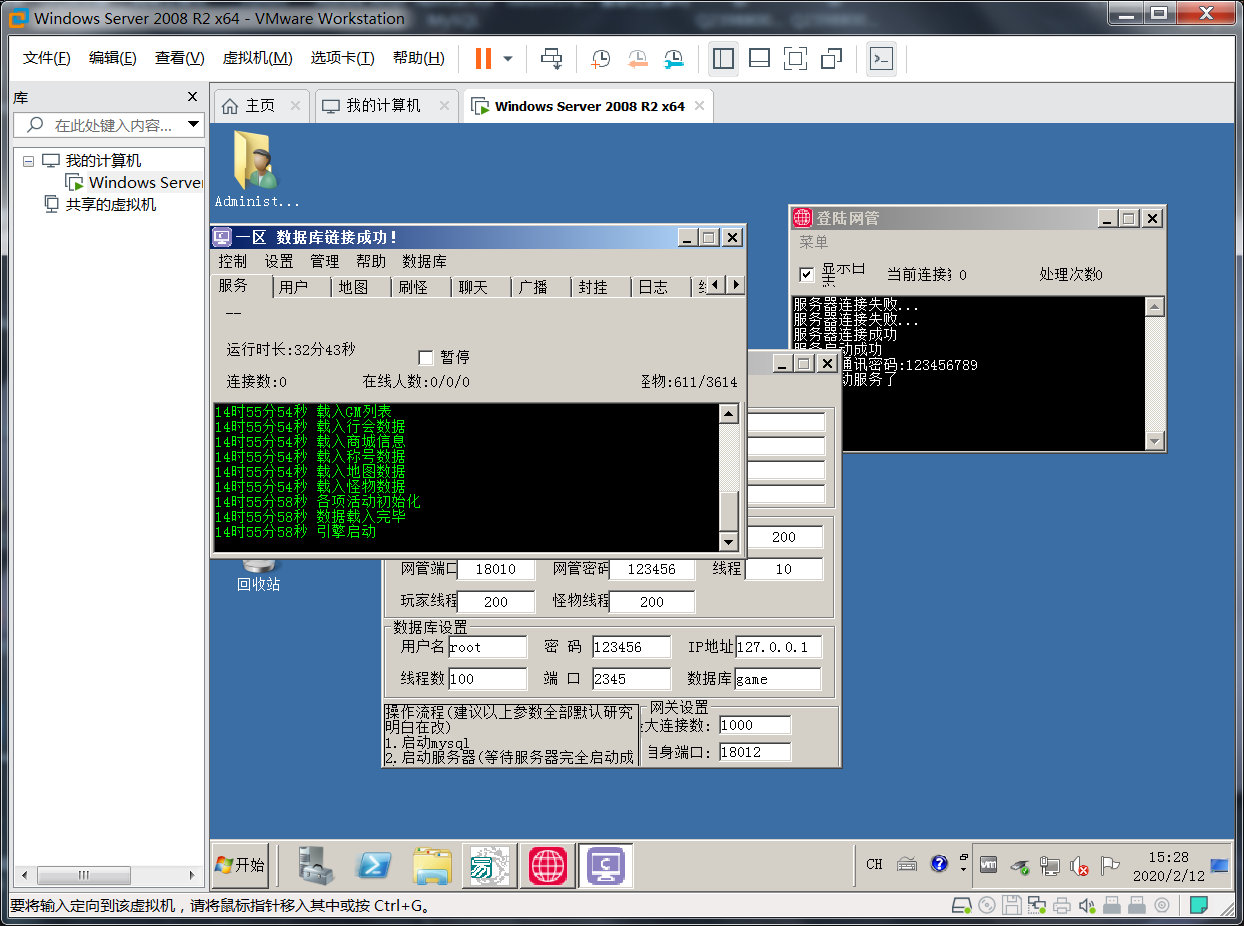Uncheck the display log checkbox in 登陆网管
Screen dimensions: 1244x926
(x=807, y=275)
